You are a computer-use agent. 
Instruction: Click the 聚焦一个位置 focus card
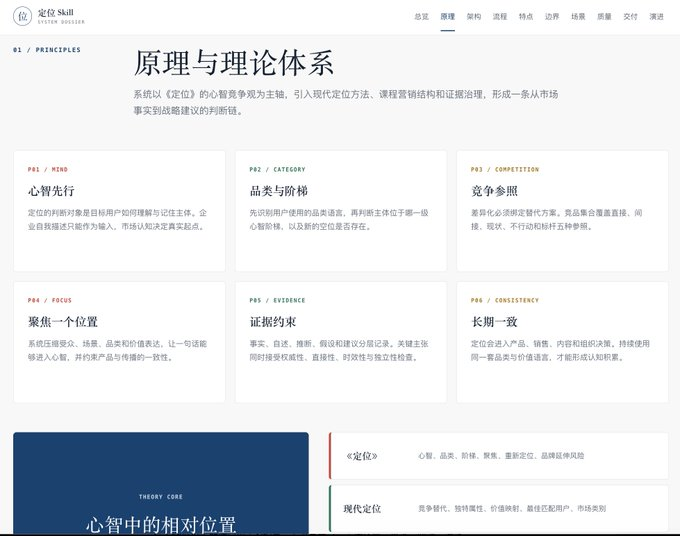119,342
